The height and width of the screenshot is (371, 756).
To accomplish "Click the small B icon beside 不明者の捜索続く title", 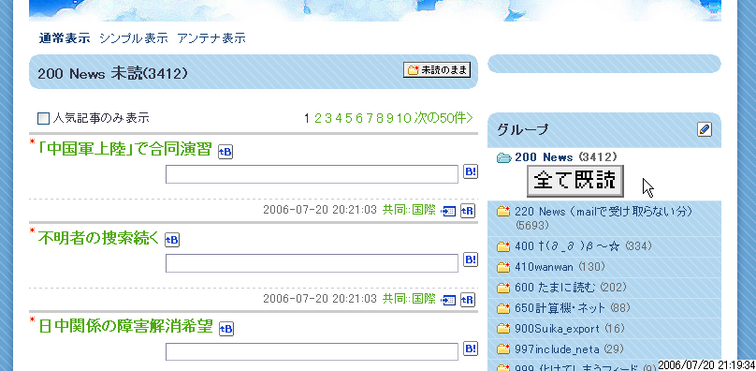I will click(172, 240).
